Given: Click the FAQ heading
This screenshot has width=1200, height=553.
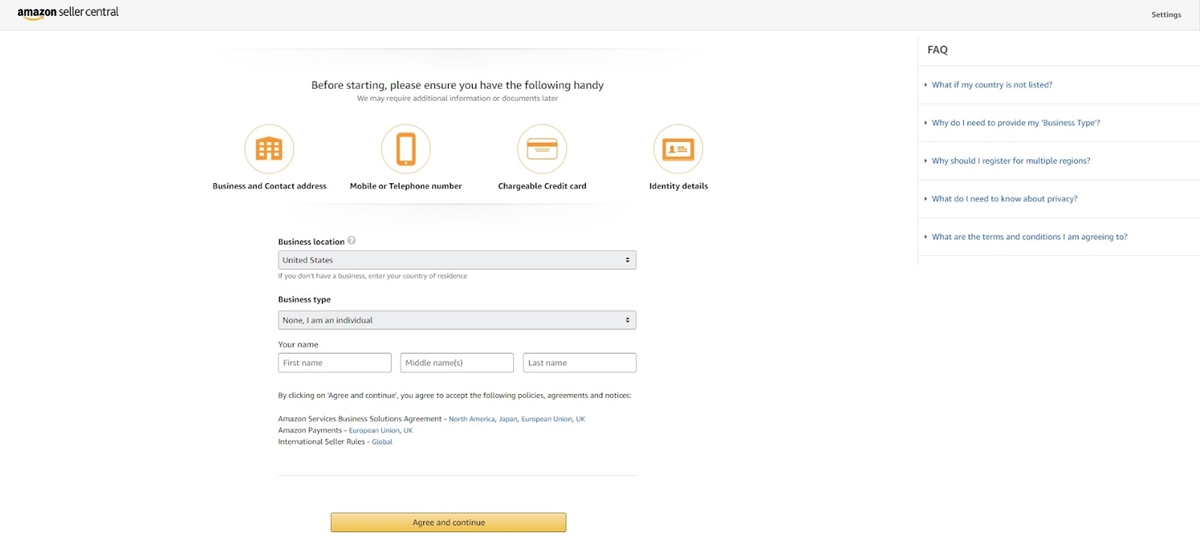Looking at the screenshot, I should (937, 49).
